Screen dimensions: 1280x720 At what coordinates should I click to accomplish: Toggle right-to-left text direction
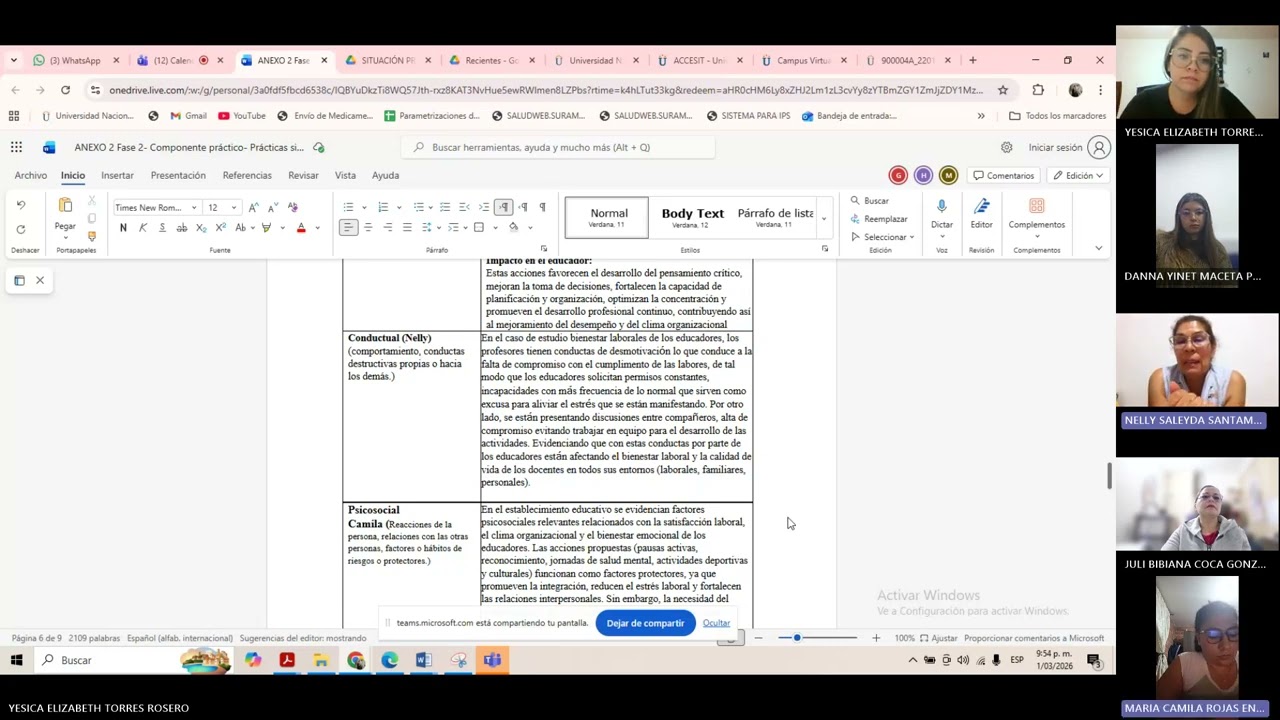click(523, 207)
